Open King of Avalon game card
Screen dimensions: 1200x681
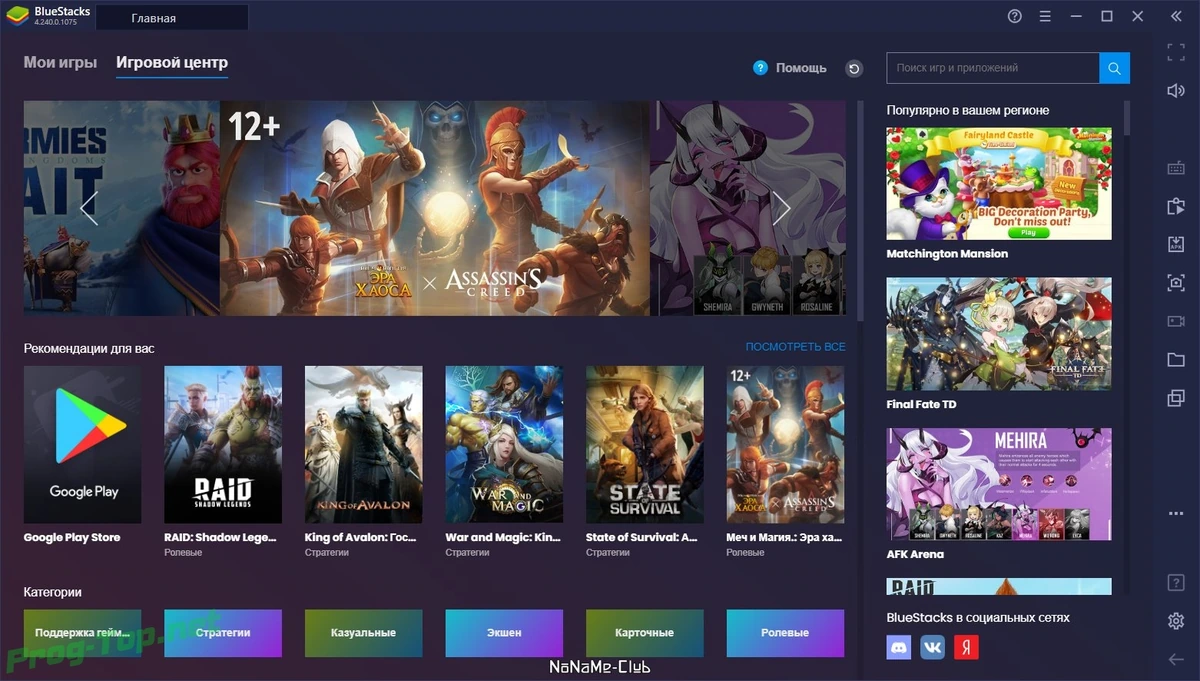(364, 444)
